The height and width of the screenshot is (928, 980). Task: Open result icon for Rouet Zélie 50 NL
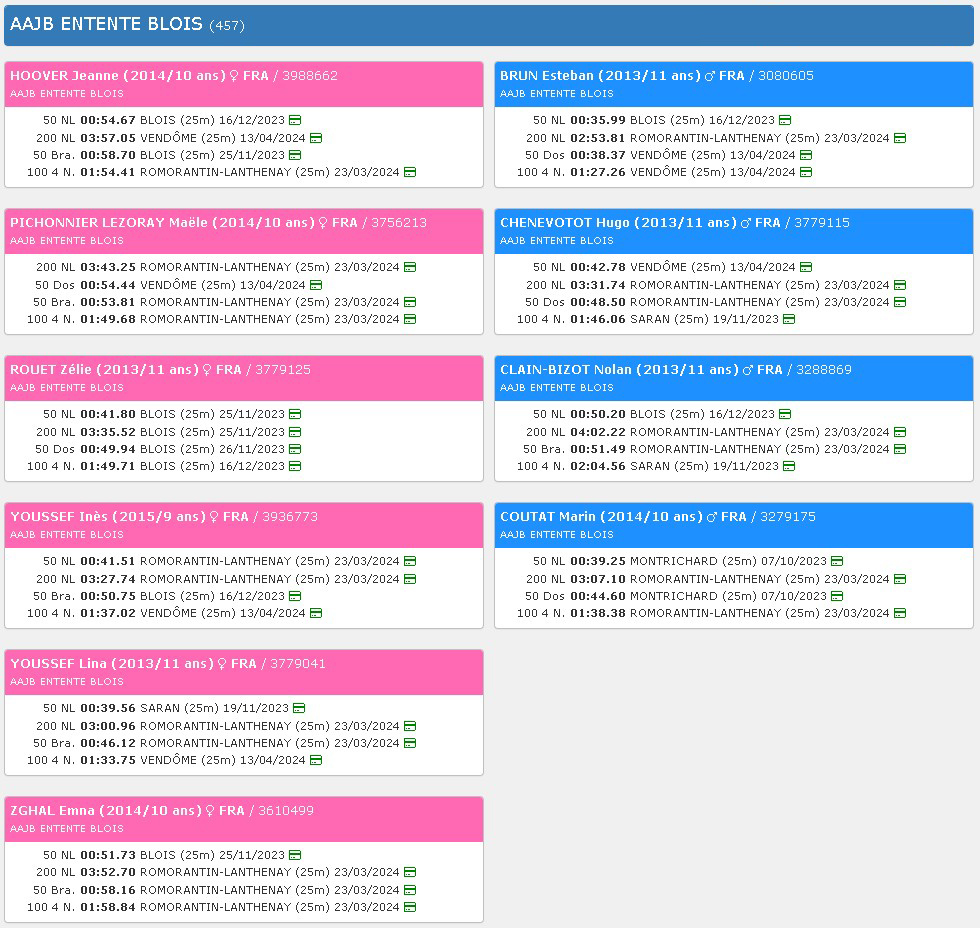click(295, 414)
